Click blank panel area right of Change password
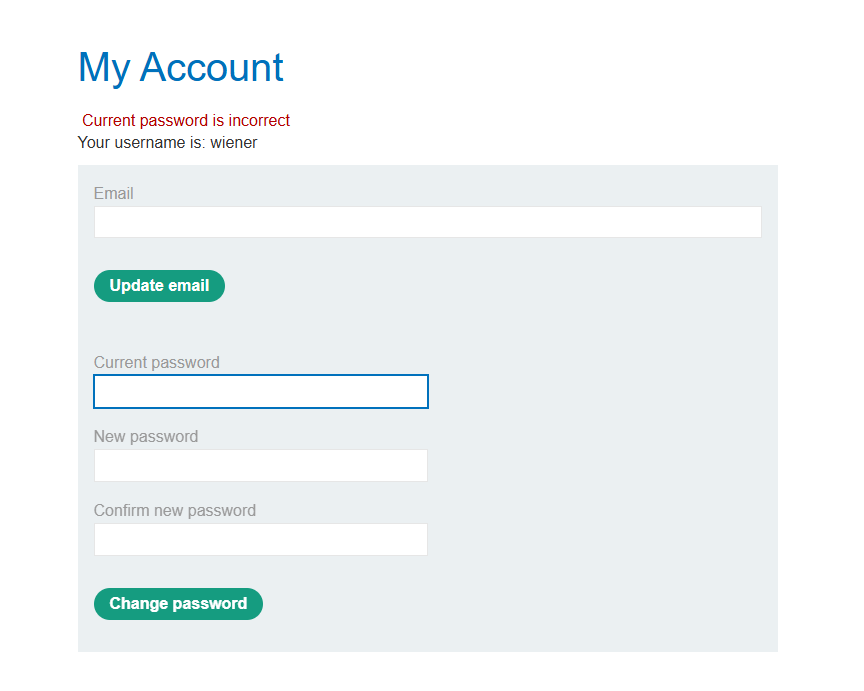This screenshot has height=691, width=864. [520, 604]
